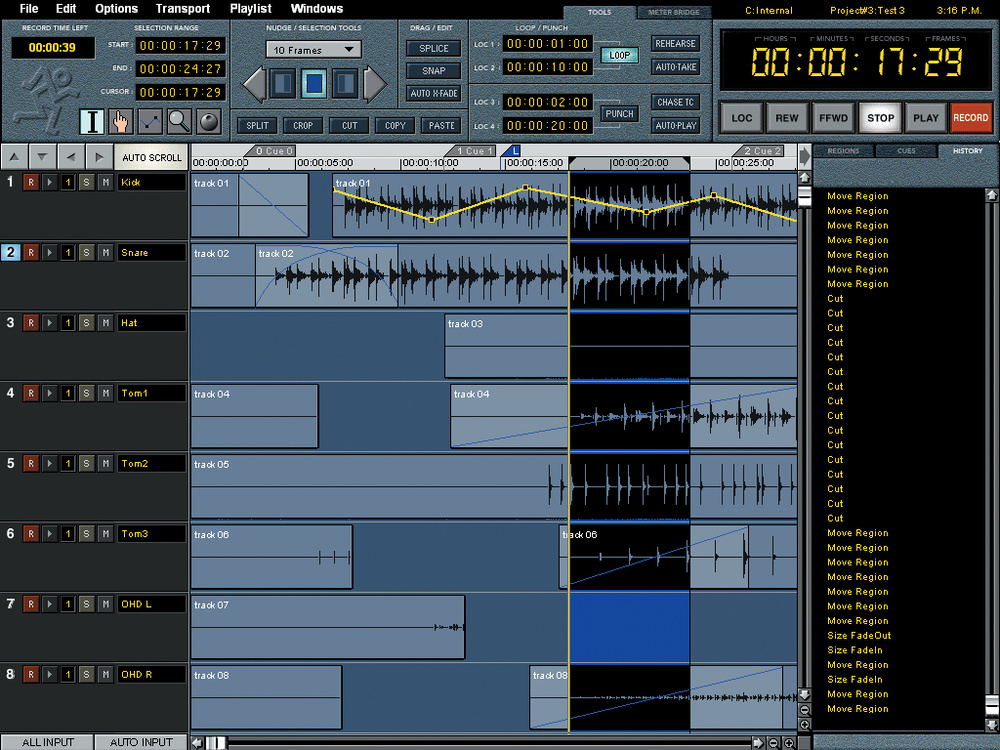Viewport: 1000px width, 750px height.
Task: Click the SPLIT edit button
Action: click(x=257, y=126)
